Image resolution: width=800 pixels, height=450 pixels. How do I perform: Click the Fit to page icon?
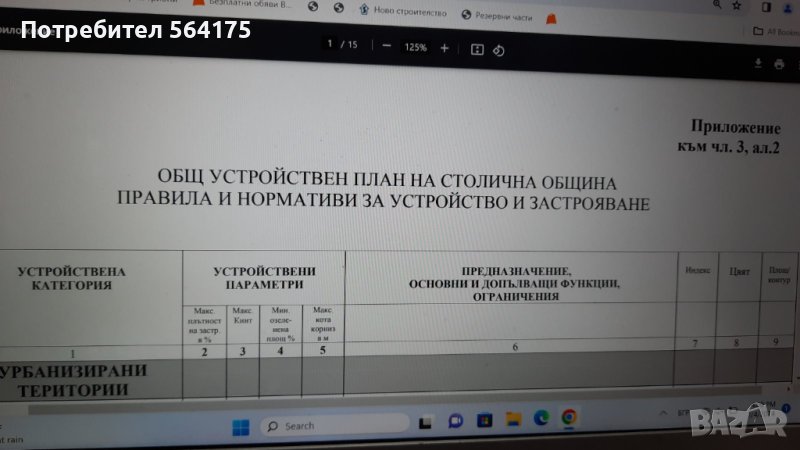(x=477, y=49)
